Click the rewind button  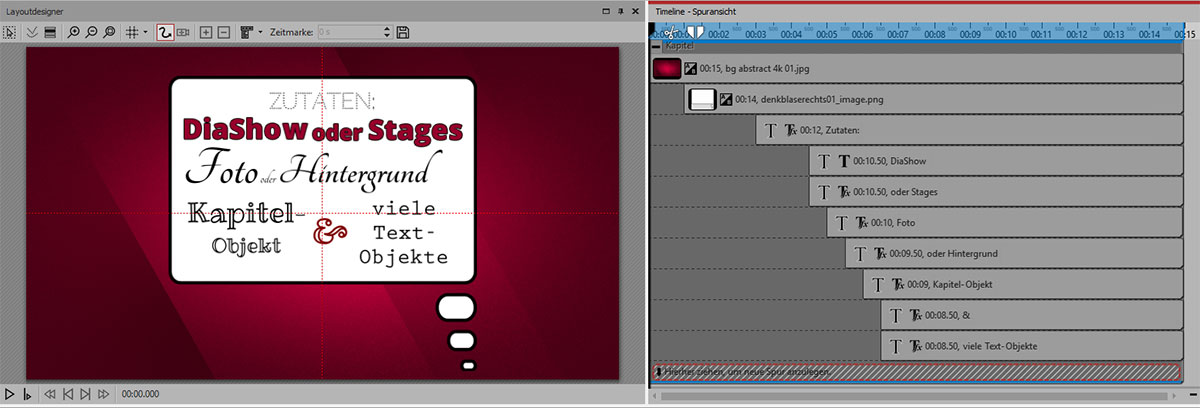(x=50, y=394)
